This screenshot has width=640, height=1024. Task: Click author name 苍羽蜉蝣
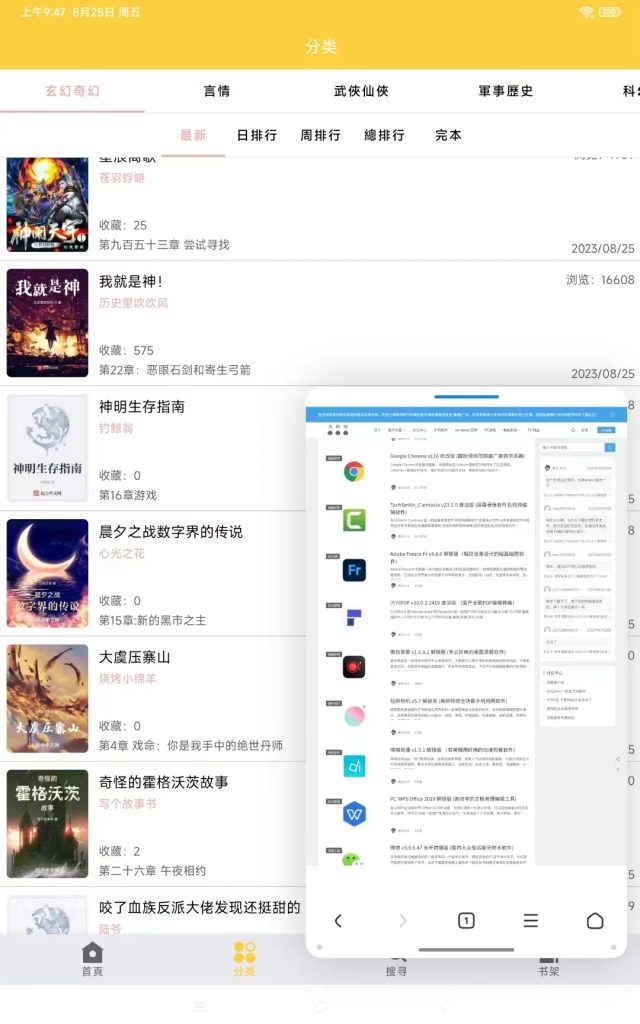pyautogui.click(x=121, y=178)
